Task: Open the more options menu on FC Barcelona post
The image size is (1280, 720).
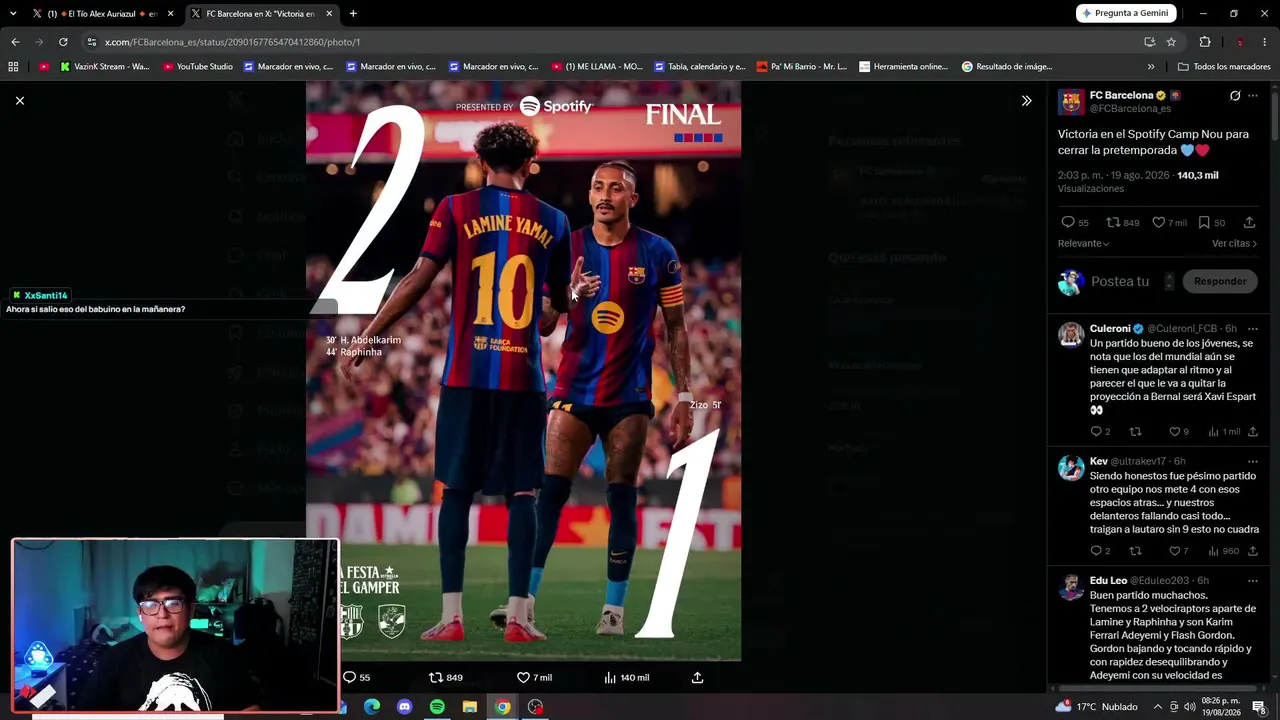Action: point(1253,96)
